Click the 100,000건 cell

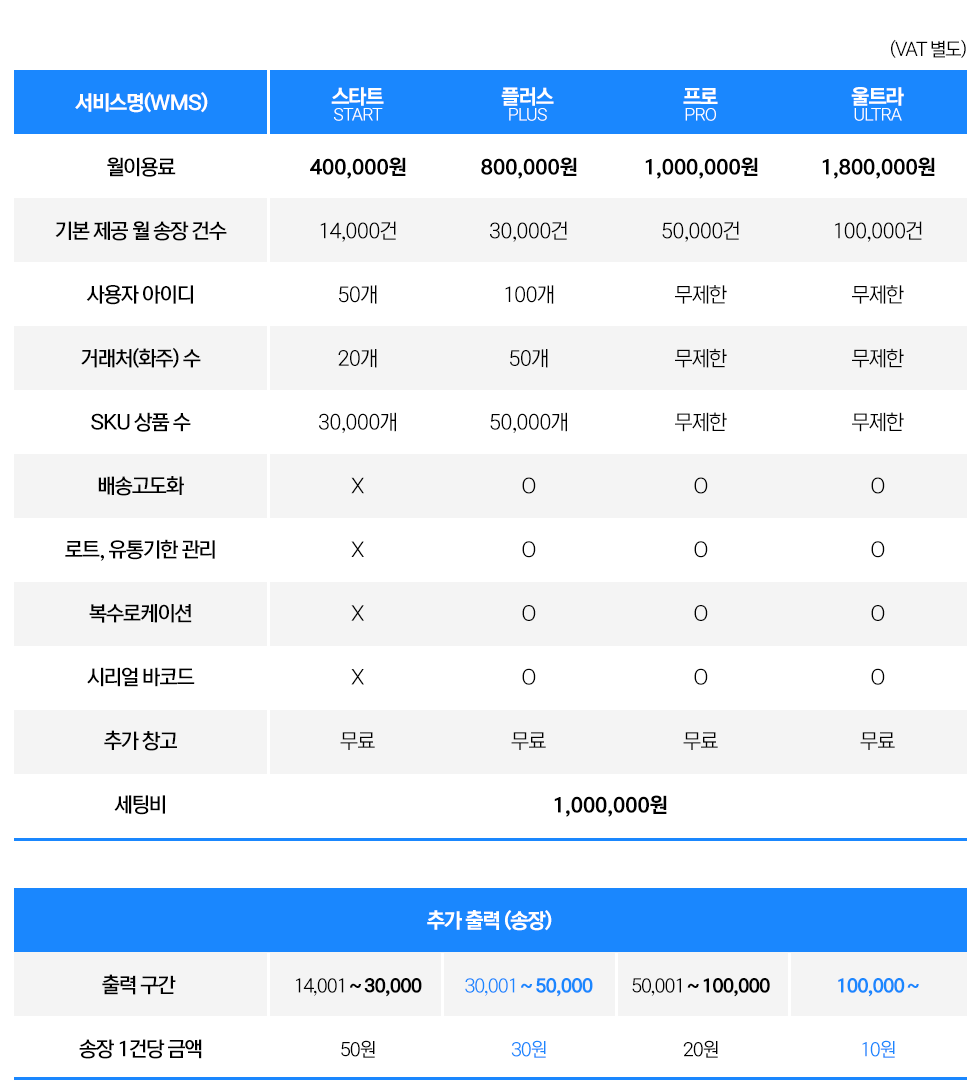click(x=878, y=231)
